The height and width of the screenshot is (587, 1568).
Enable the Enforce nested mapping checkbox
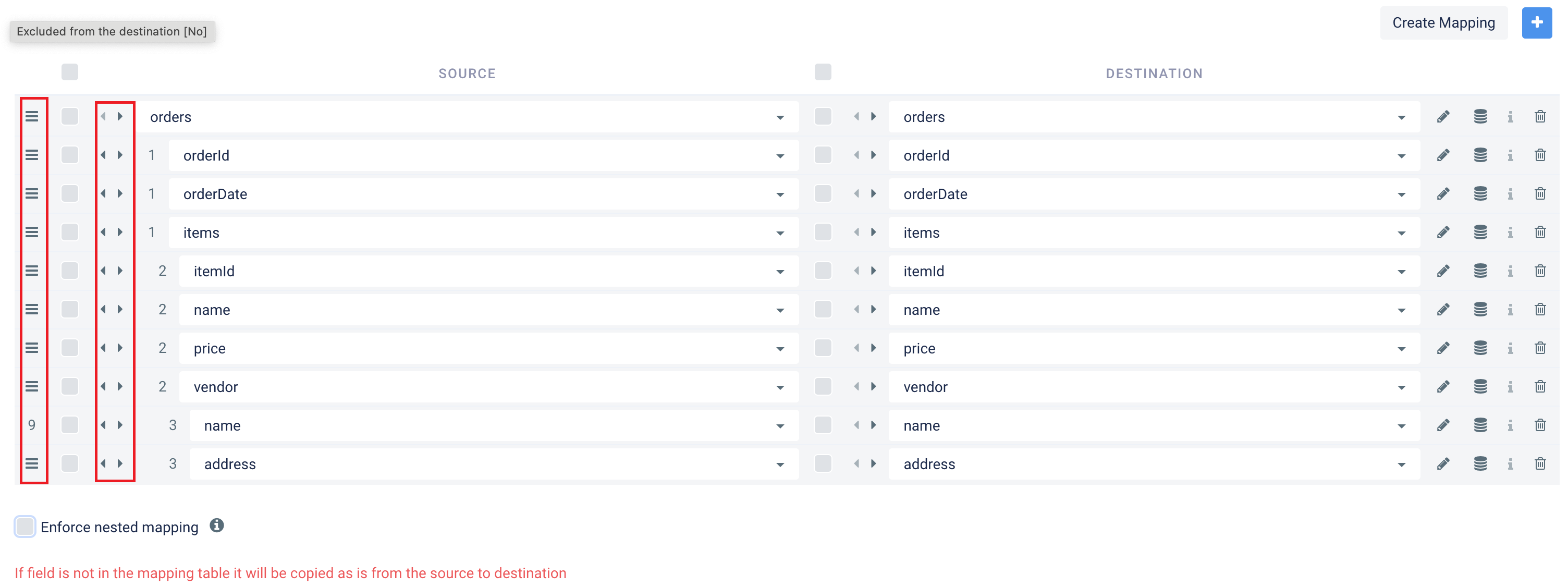[x=25, y=526]
